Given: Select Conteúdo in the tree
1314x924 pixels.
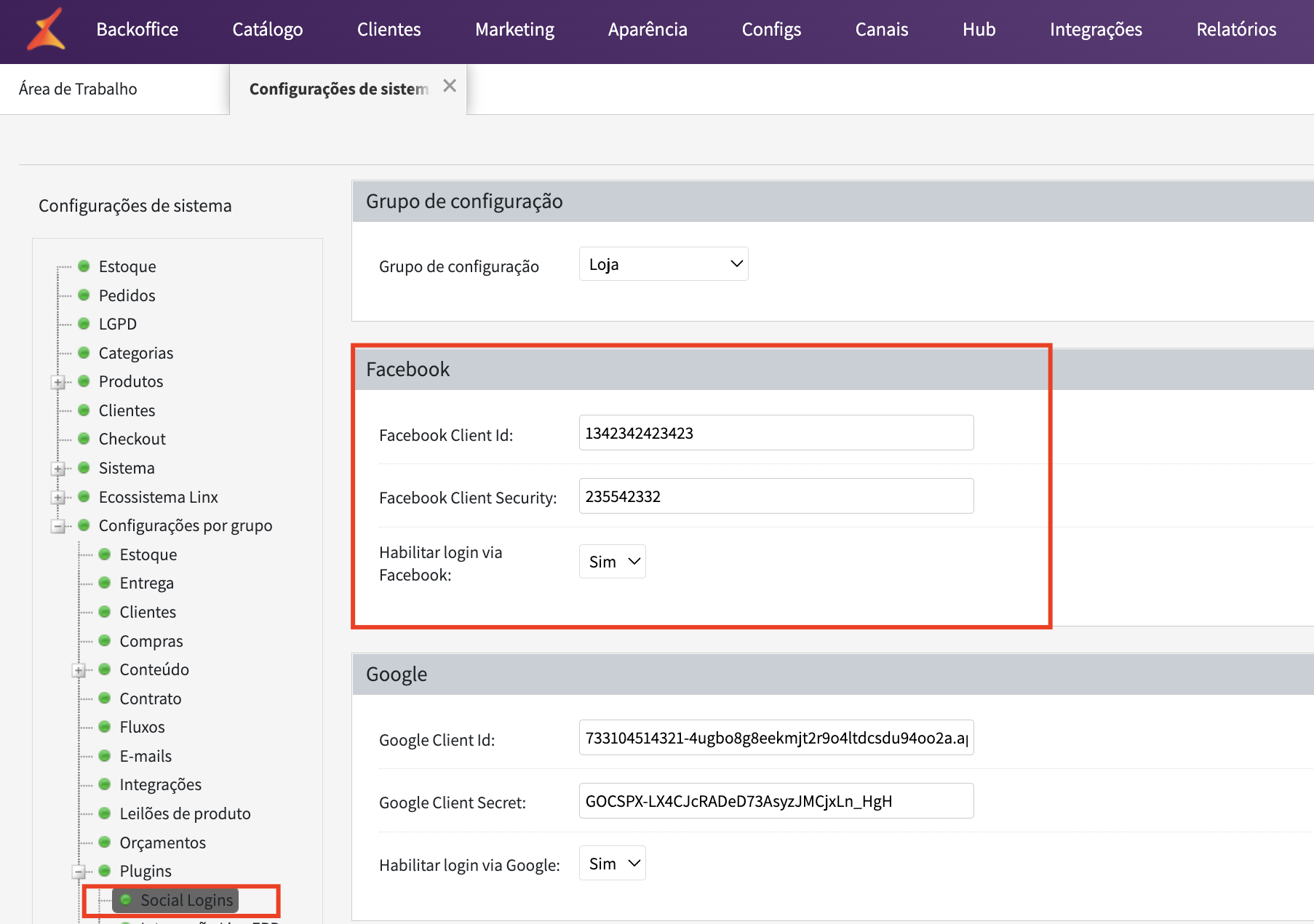Looking at the screenshot, I should pyautogui.click(x=154, y=669).
